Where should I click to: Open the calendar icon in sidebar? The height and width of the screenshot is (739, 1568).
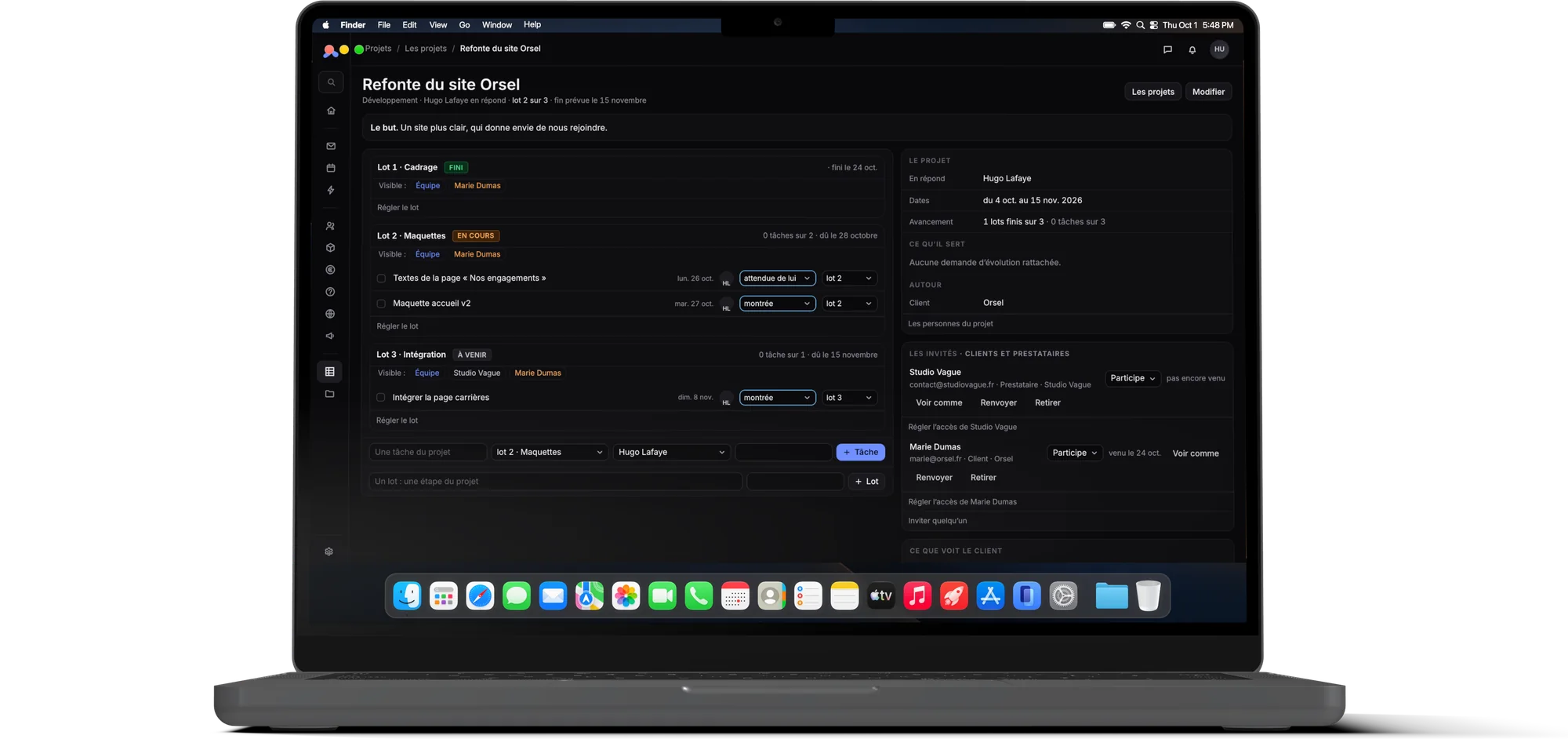331,168
